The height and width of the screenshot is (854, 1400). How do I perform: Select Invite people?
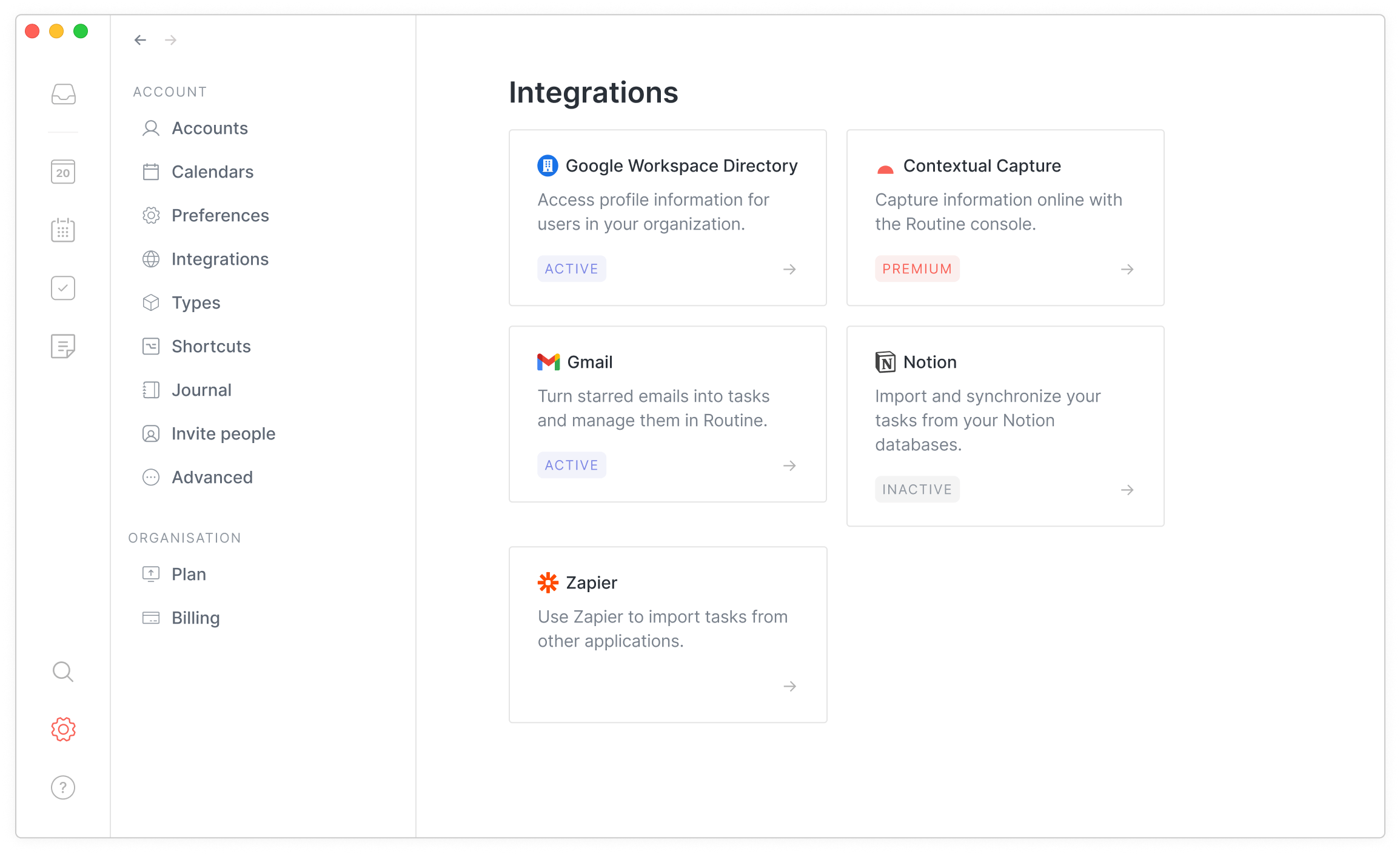pyautogui.click(x=223, y=434)
